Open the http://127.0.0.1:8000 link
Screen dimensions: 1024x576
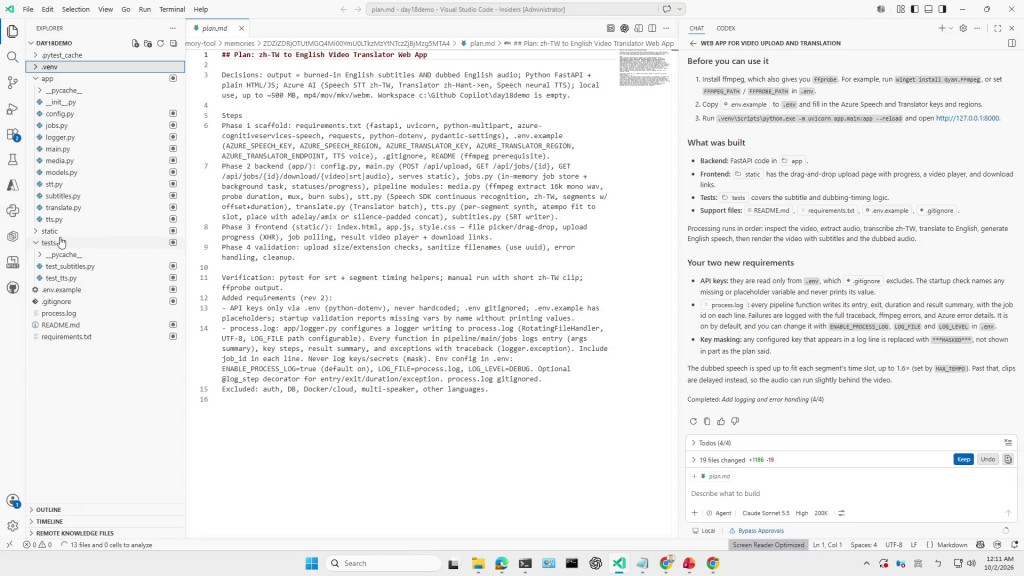coord(967,118)
